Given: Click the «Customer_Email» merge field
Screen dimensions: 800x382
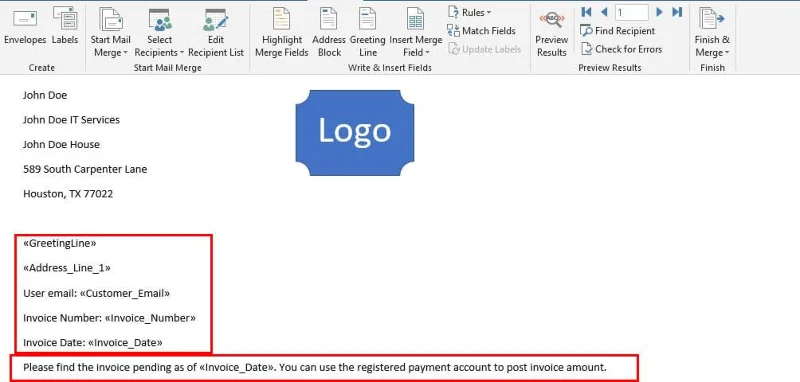Looking at the screenshot, I should point(124,293).
